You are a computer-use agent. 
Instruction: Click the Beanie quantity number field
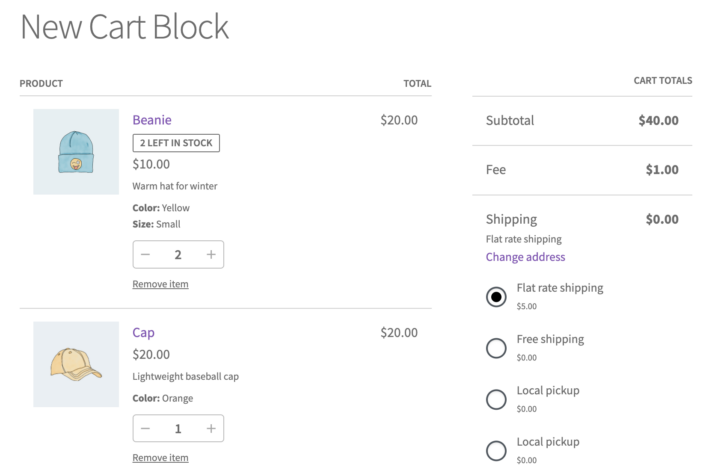click(178, 255)
